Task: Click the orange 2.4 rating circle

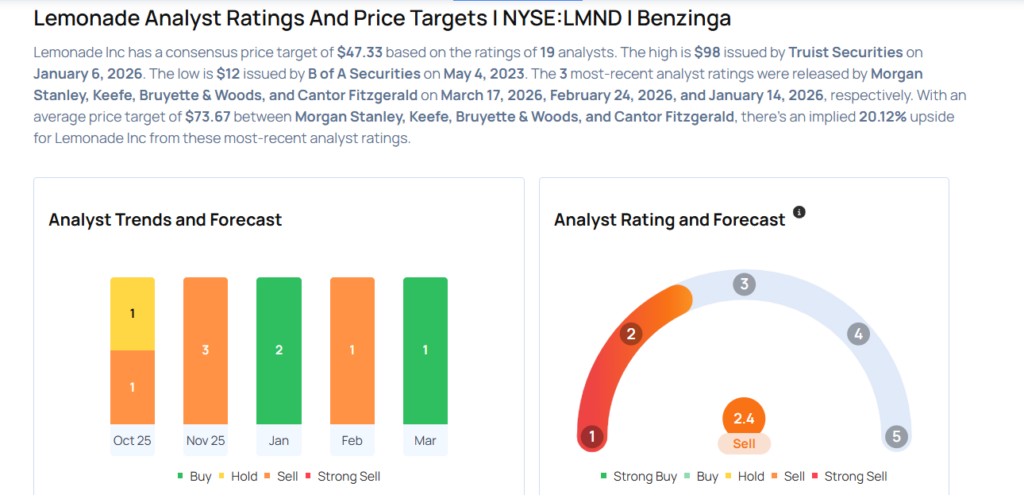Action: coord(744,417)
